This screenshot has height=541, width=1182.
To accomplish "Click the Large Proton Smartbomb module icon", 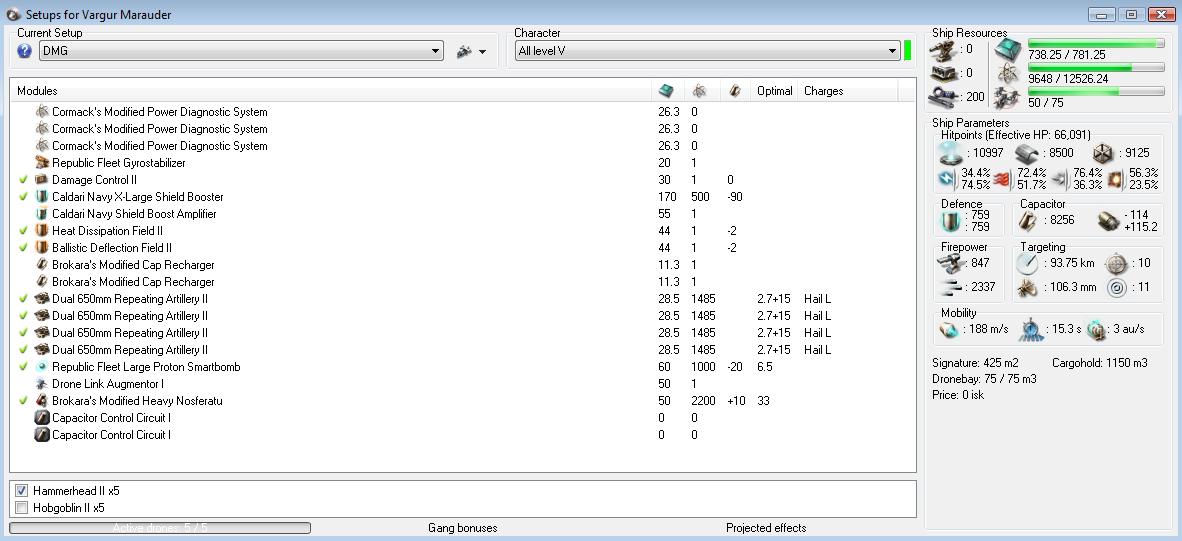I will (x=42, y=367).
